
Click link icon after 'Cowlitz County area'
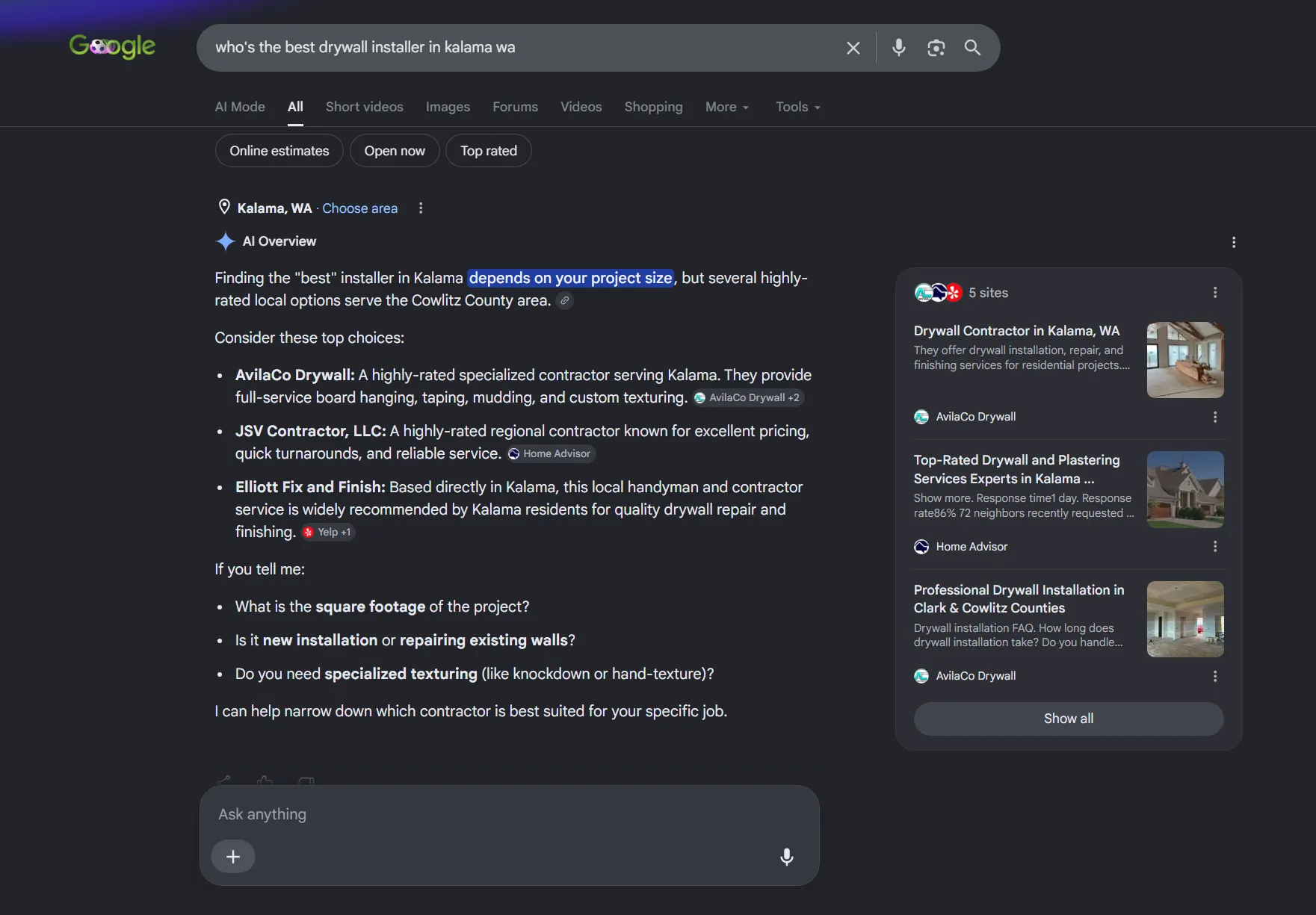pyautogui.click(x=565, y=301)
